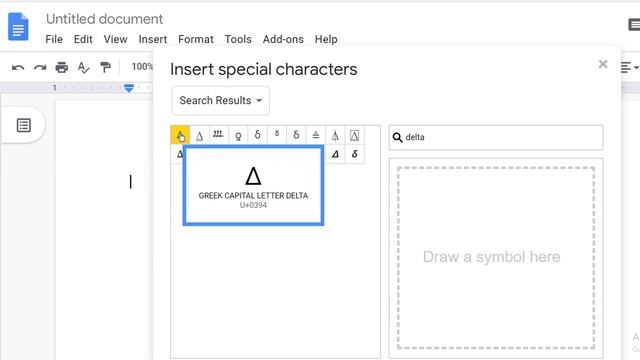Viewport: 640px width, 360px height.
Task: Open the Format menu
Action: point(196,39)
